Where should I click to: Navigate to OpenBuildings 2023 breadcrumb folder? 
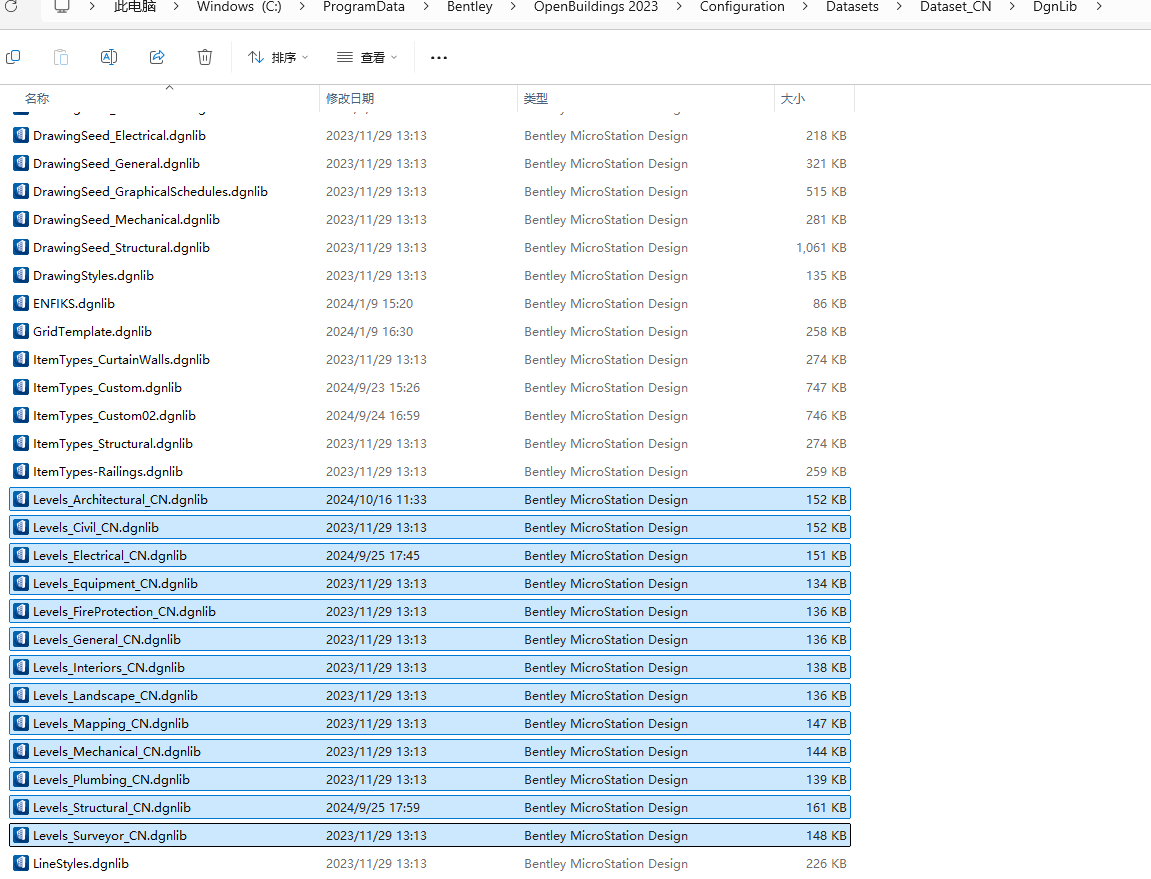click(x=596, y=7)
